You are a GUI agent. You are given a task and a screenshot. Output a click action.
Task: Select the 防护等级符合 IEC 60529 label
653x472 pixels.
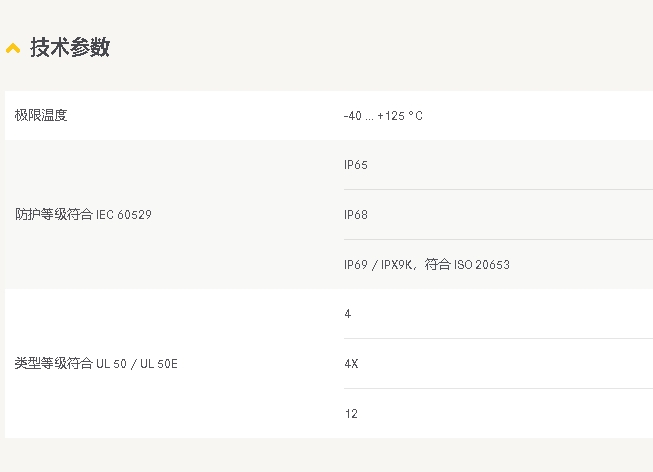[x=83, y=214]
